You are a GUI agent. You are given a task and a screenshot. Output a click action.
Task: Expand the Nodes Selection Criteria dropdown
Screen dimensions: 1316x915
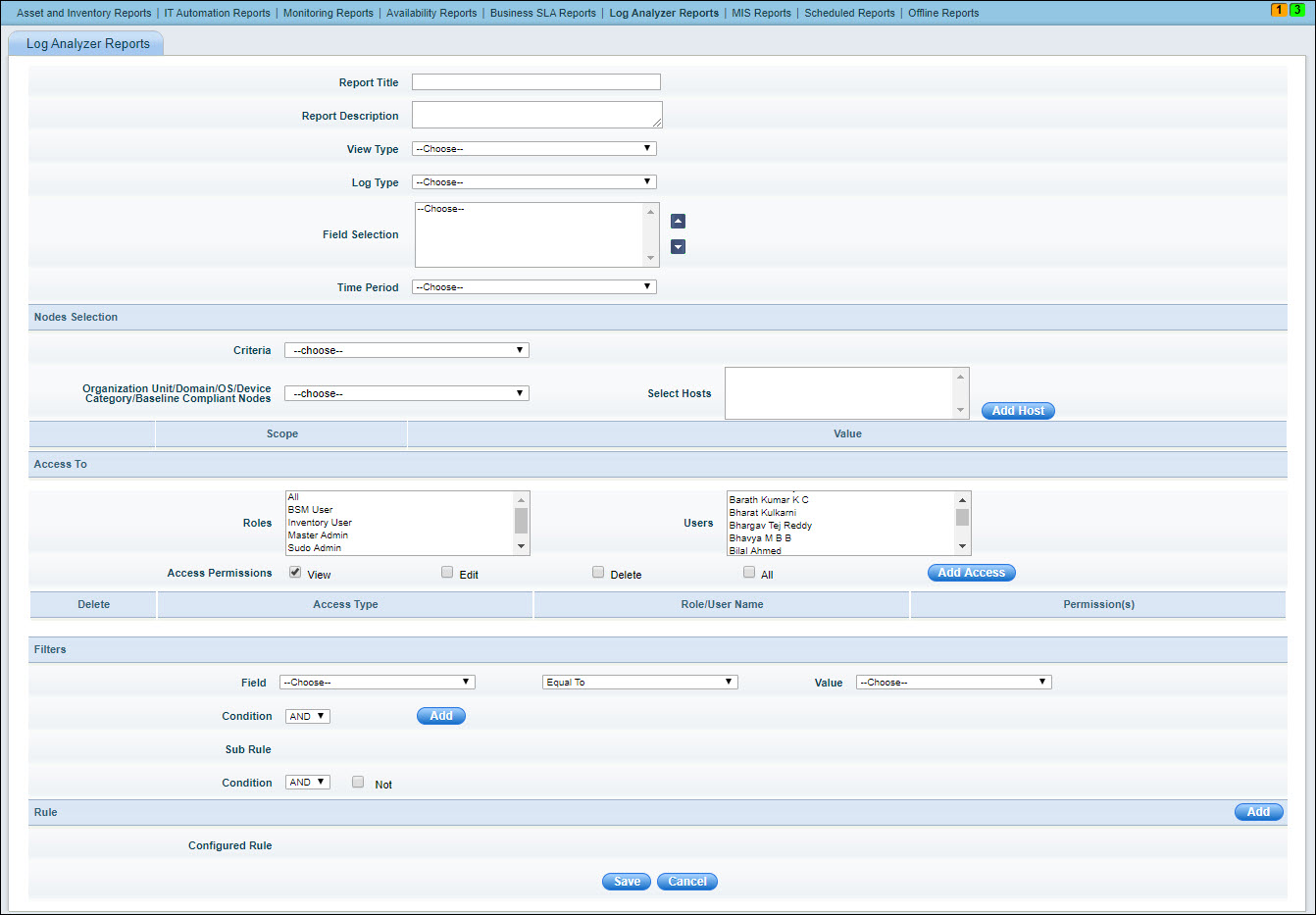point(406,350)
